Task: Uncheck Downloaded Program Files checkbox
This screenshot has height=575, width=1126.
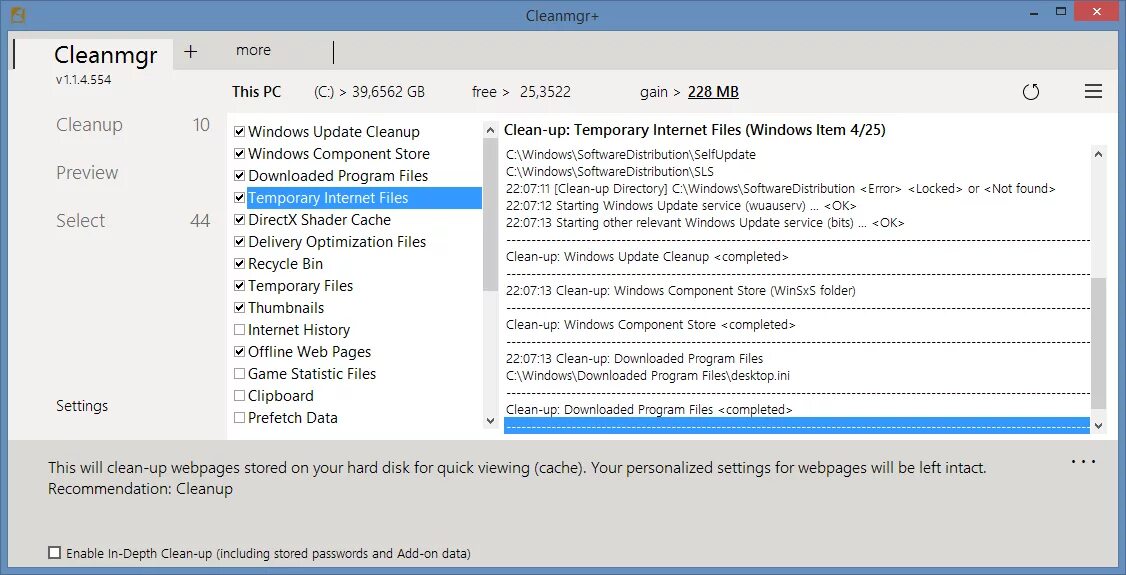Action: point(240,176)
